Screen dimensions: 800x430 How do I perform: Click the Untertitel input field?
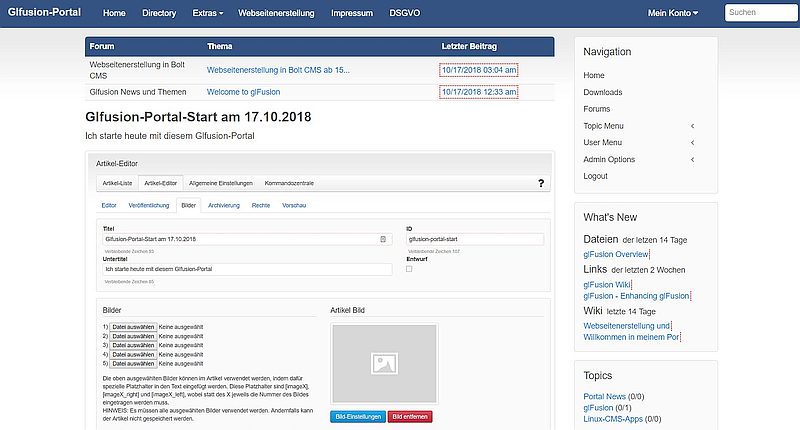tap(247, 269)
